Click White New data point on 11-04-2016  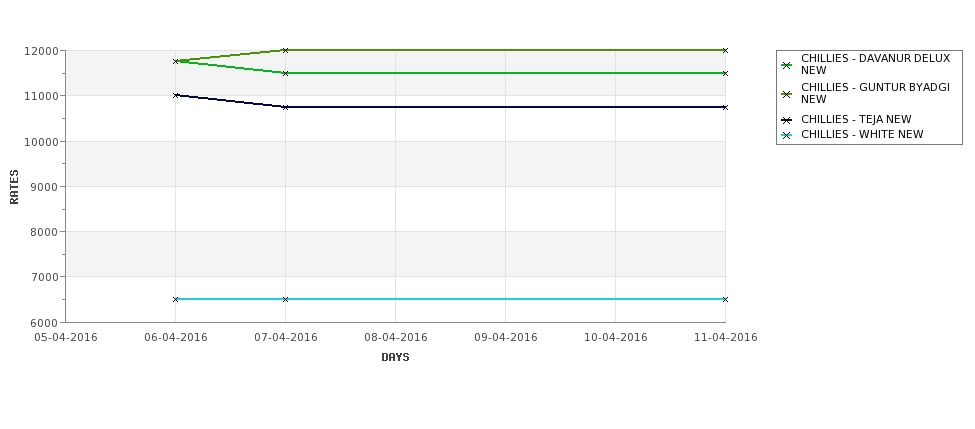(x=725, y=299)
